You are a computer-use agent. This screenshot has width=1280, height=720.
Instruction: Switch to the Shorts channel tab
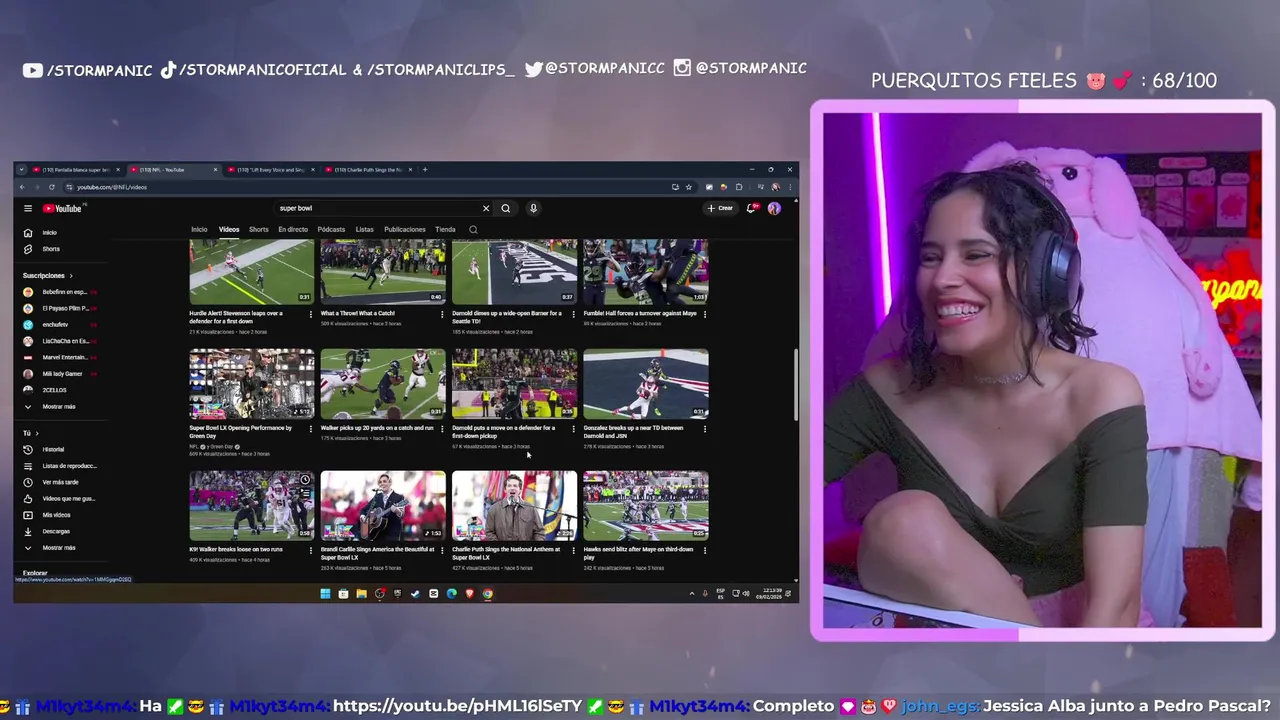point(258,229)
